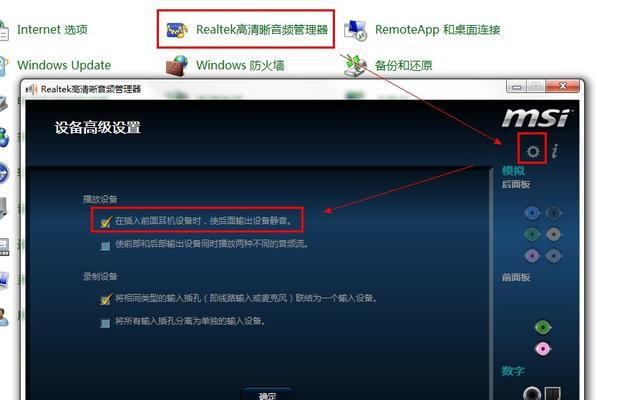Open the Realtek高清晰音频管理器 Control Panel icon

[176, 30]
